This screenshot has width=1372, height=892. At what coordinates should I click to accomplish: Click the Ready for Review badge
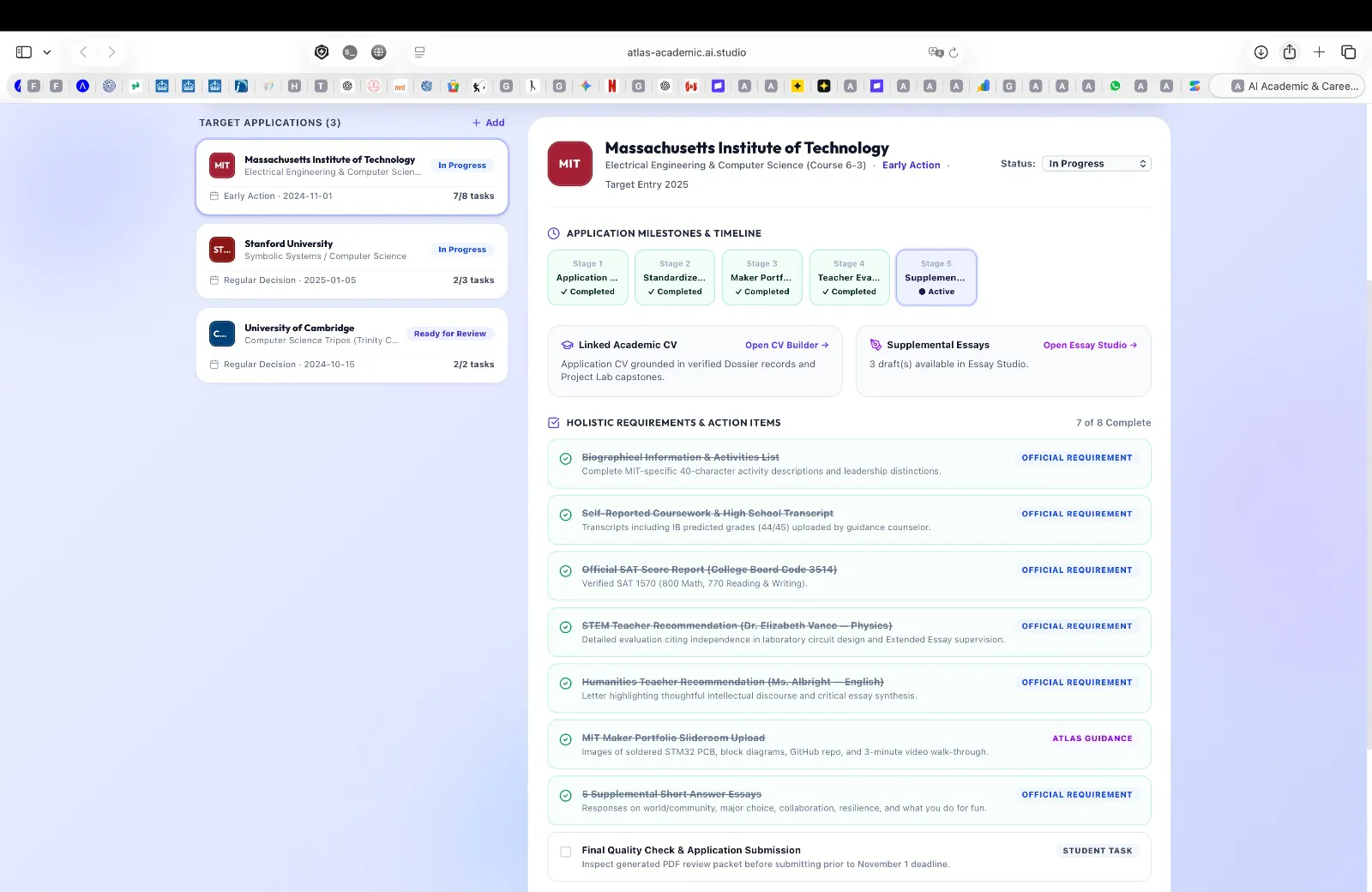(450, 334)
